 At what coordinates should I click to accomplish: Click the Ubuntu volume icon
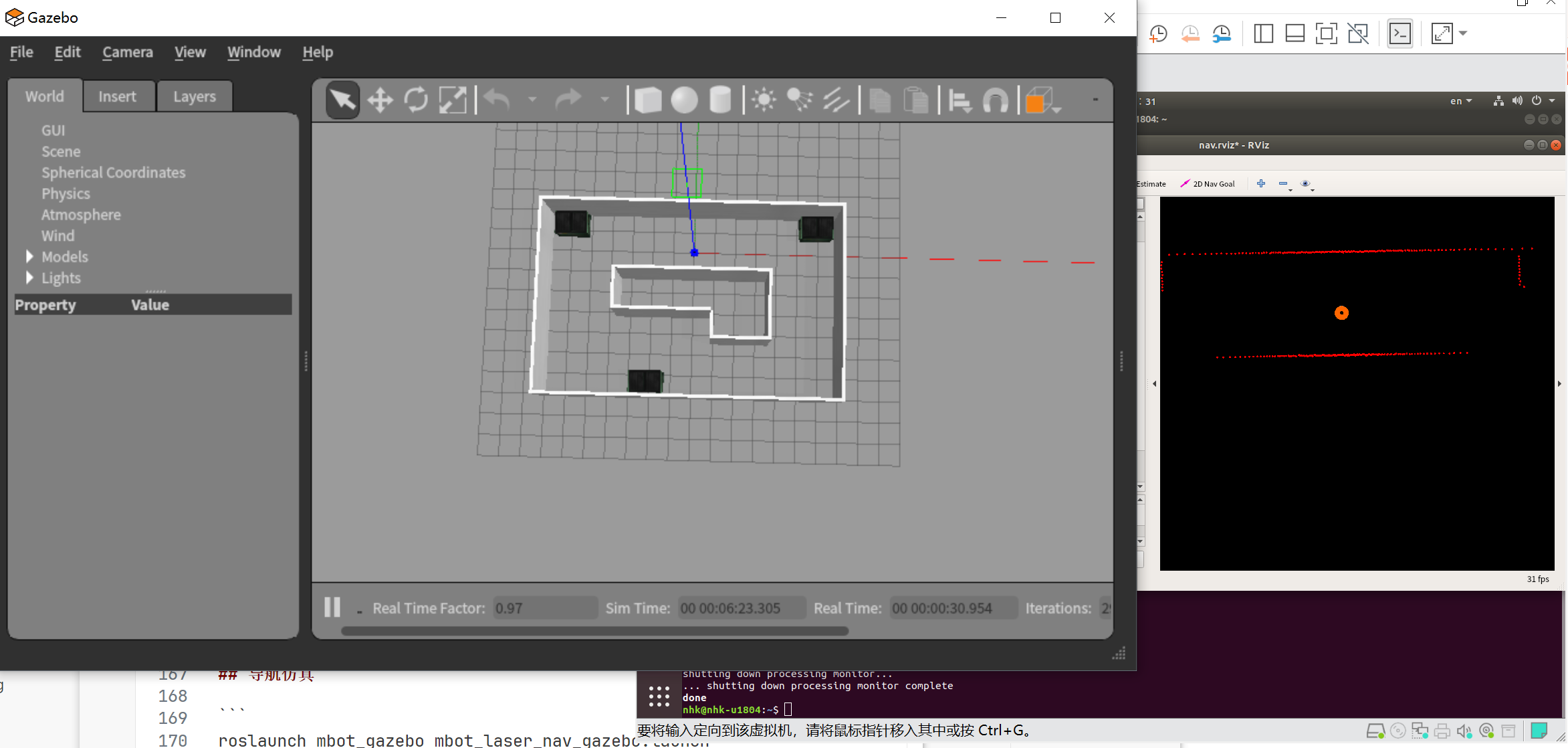1517,101
